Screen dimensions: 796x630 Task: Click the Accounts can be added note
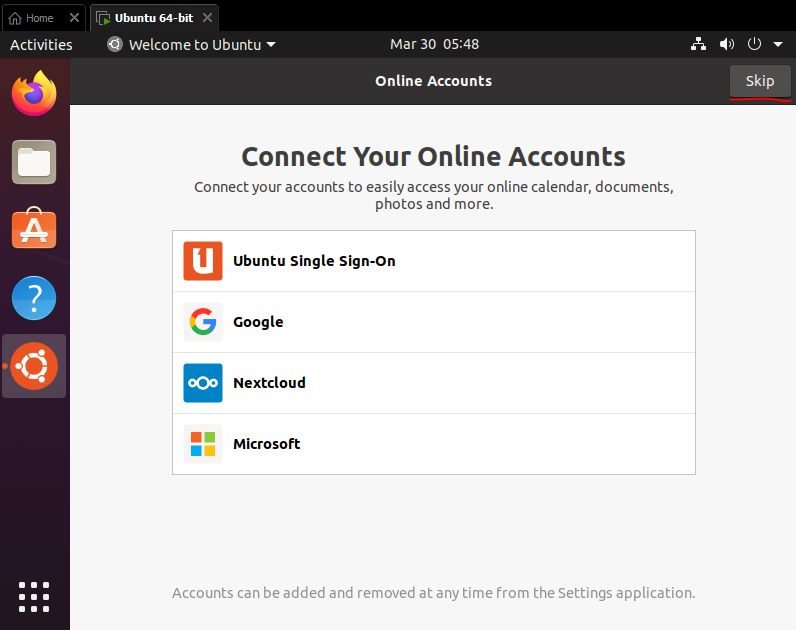point(434,593)
